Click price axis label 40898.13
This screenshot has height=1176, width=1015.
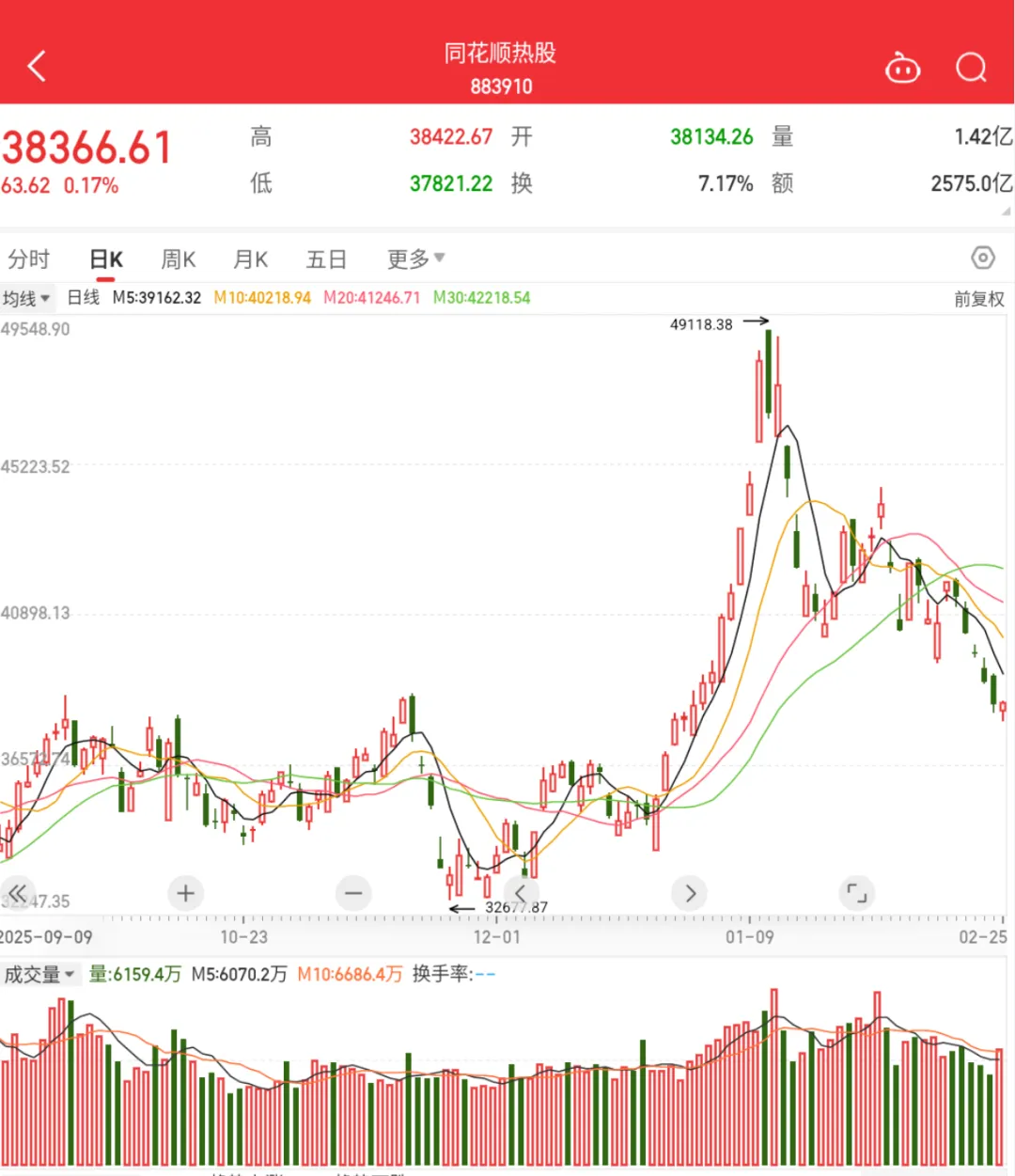36,614
